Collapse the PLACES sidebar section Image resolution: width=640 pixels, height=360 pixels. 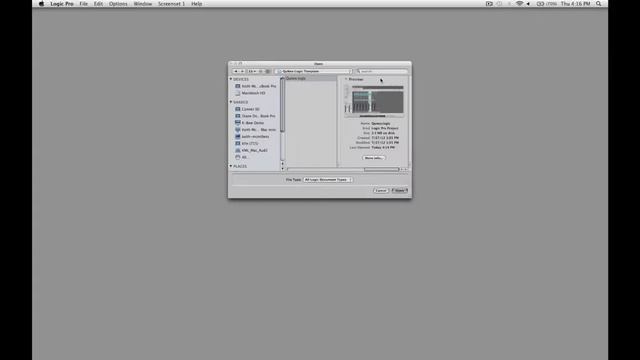tap(231, 166)
